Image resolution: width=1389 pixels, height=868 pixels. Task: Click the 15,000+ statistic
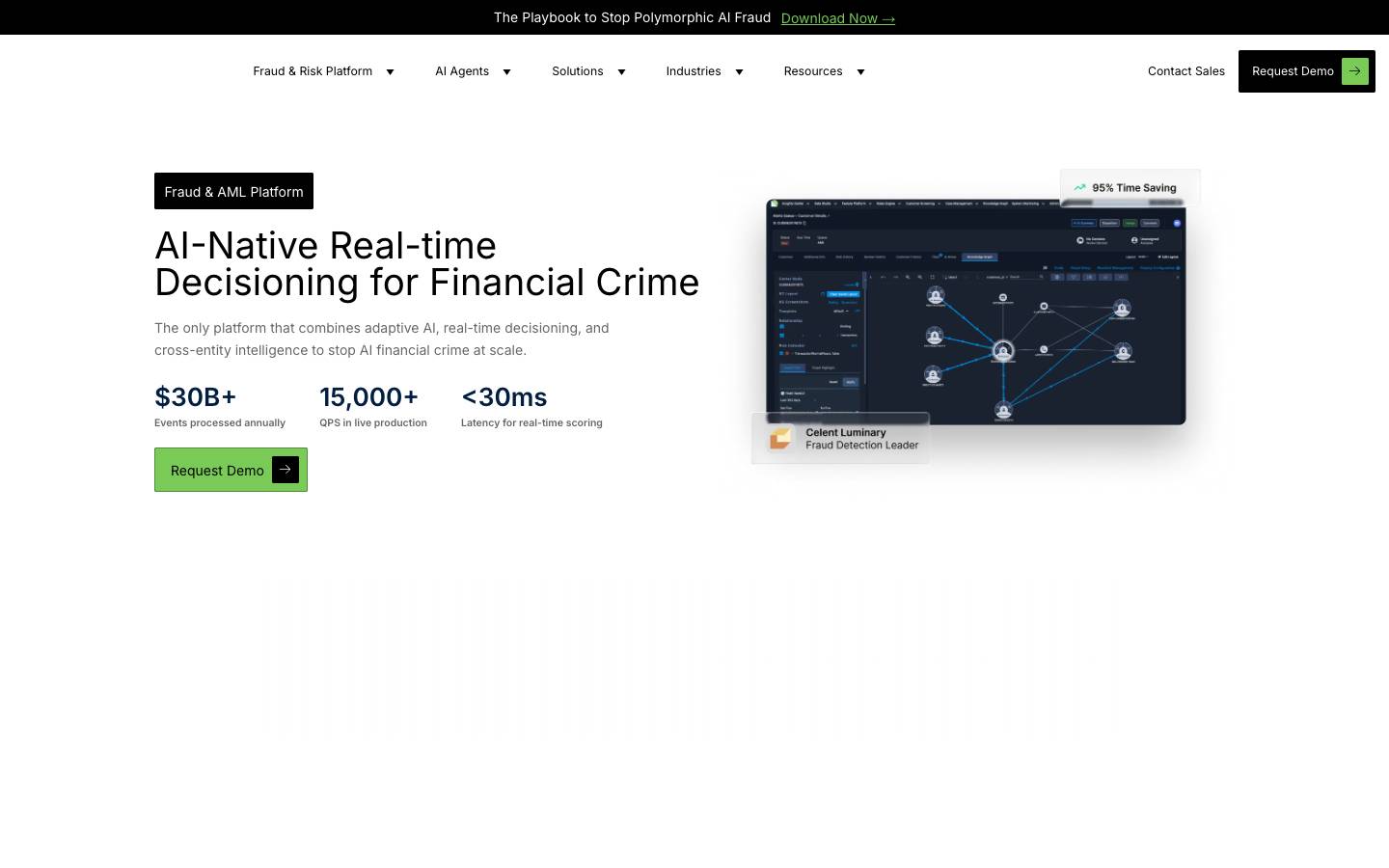(369, 396)
